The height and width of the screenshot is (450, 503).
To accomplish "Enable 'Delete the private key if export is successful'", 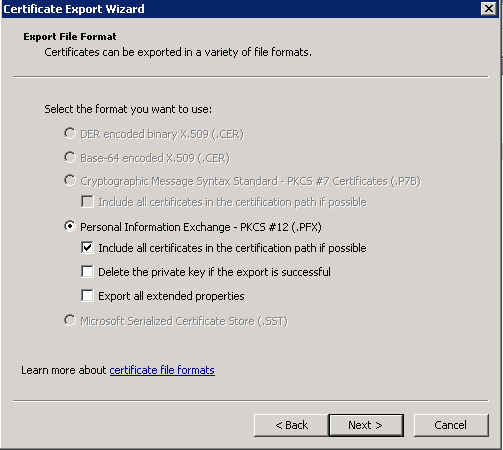I will [x=87, y=272].
